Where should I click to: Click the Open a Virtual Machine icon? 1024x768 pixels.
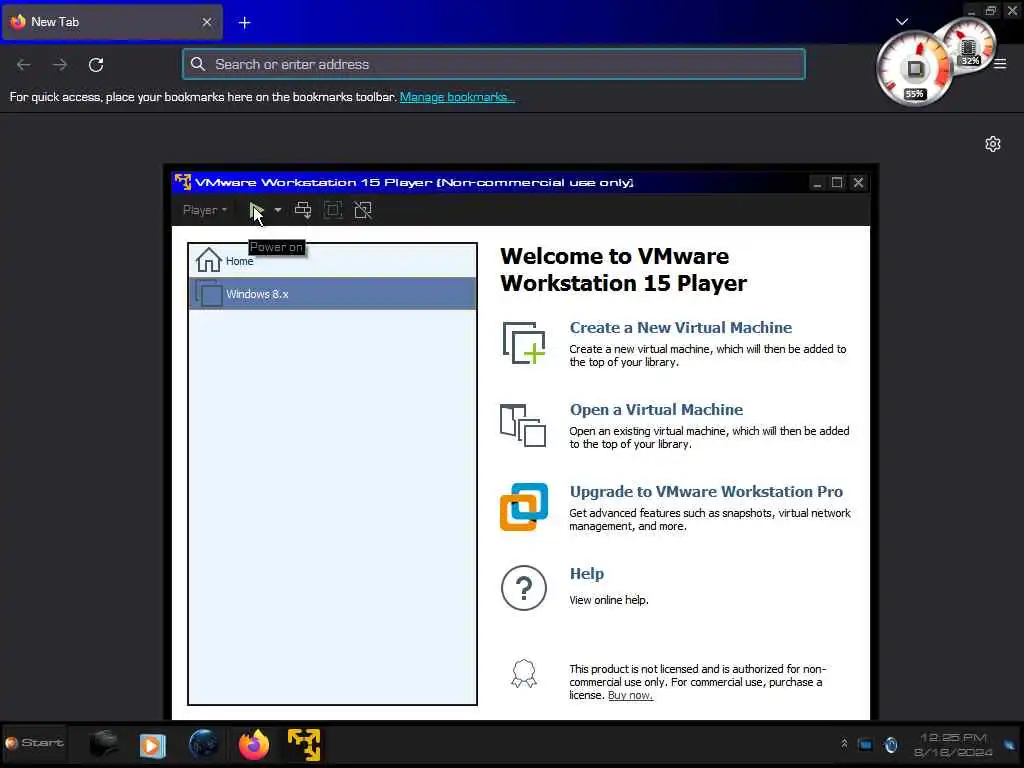pyautogui.click(x=523, y=425)
